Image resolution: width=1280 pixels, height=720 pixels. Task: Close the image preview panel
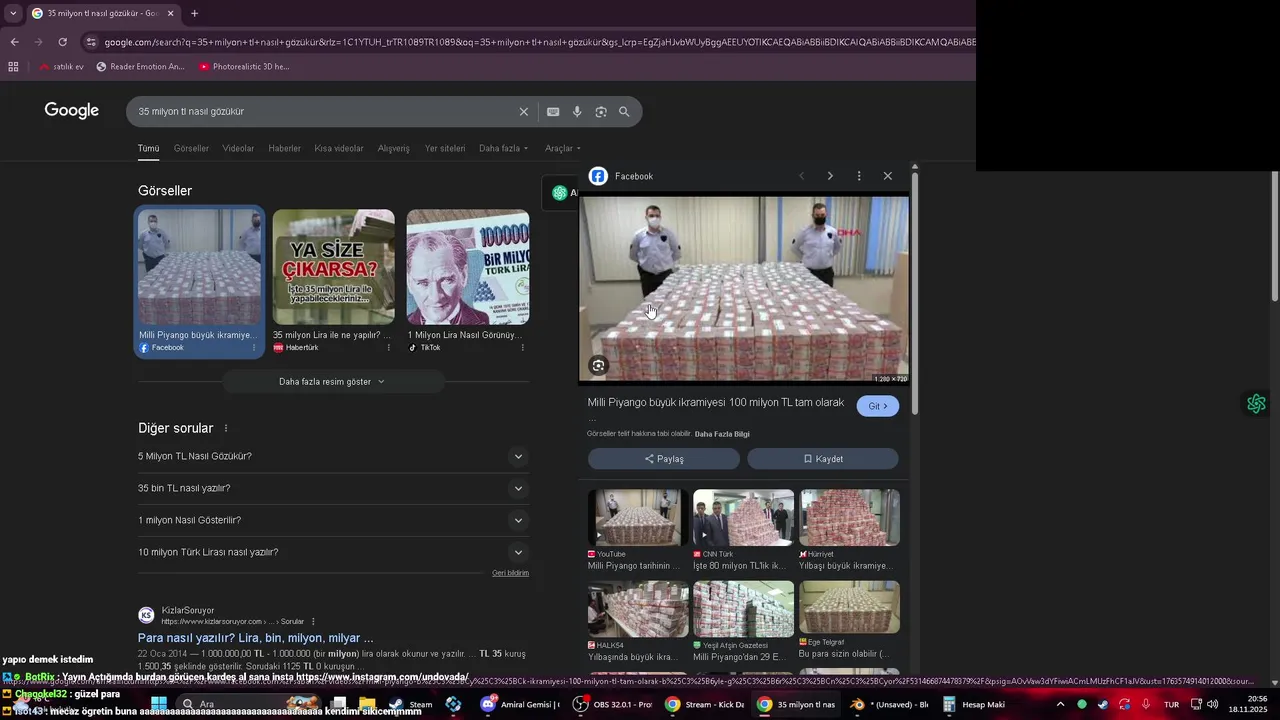887,176
